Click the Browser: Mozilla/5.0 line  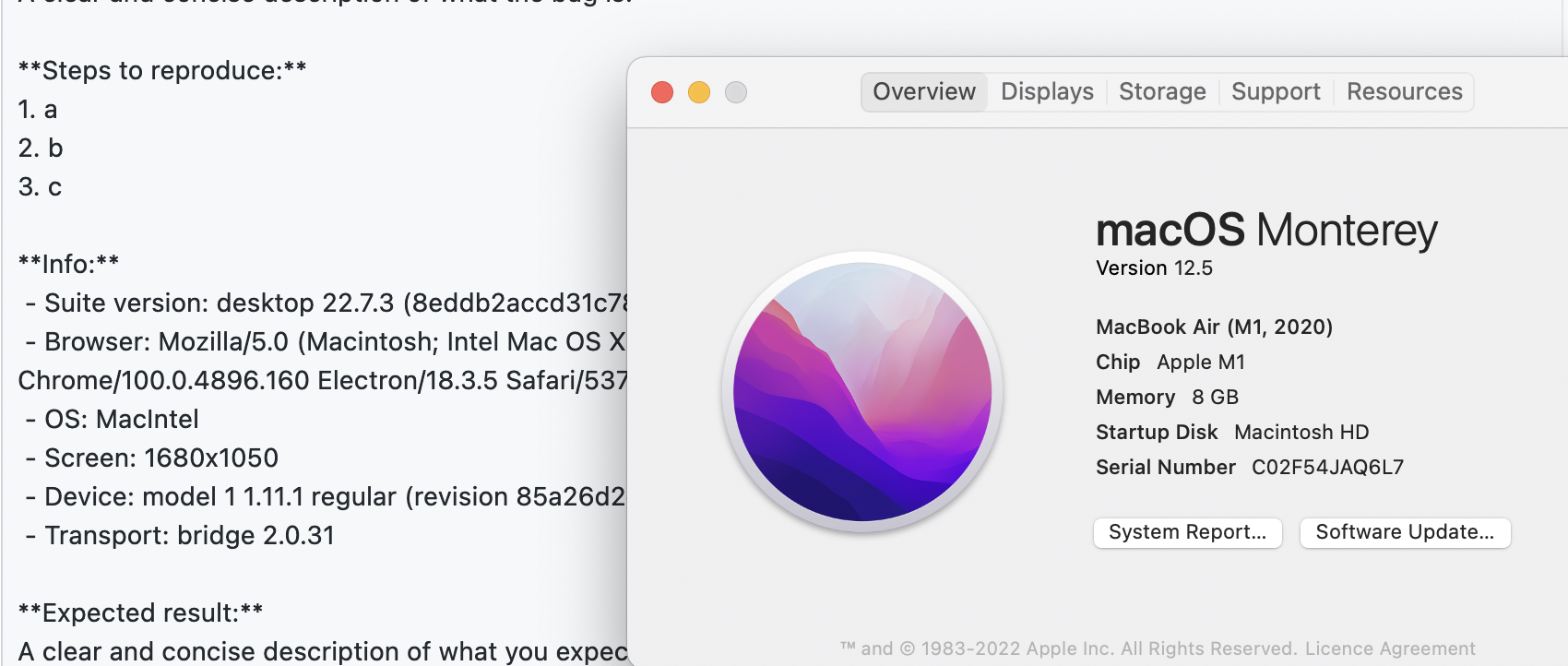tap(326, 342)
